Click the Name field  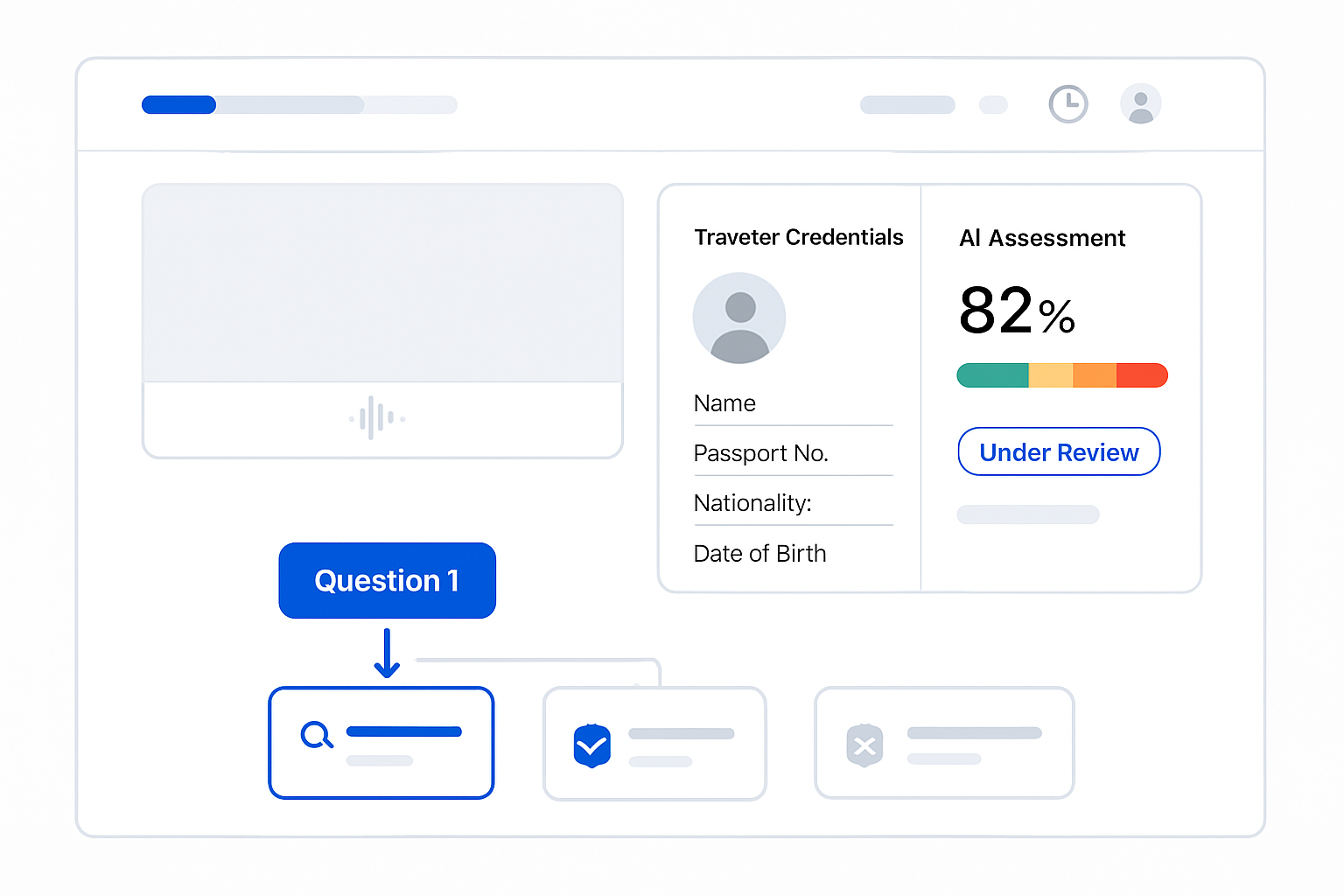pyautogui.click(x=794, y=403)
